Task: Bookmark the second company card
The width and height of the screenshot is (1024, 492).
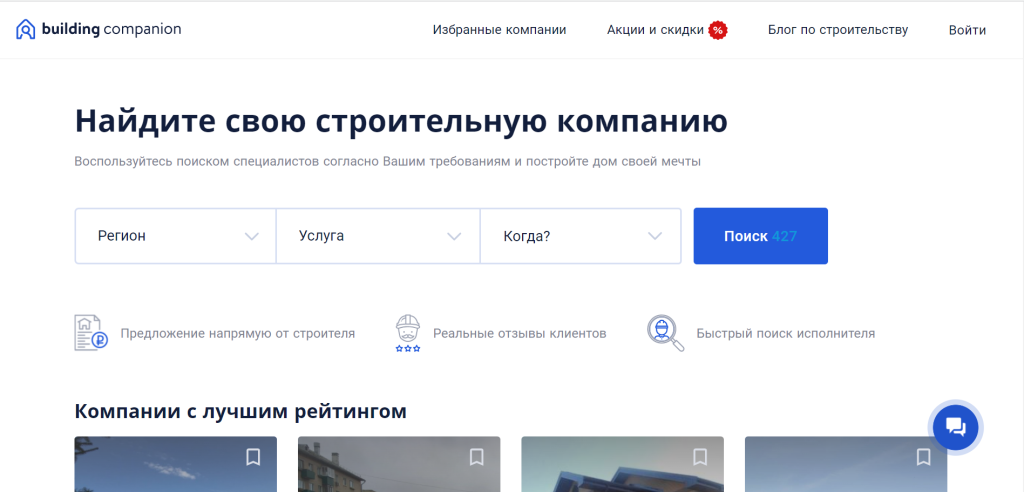Action: (476, 457)
